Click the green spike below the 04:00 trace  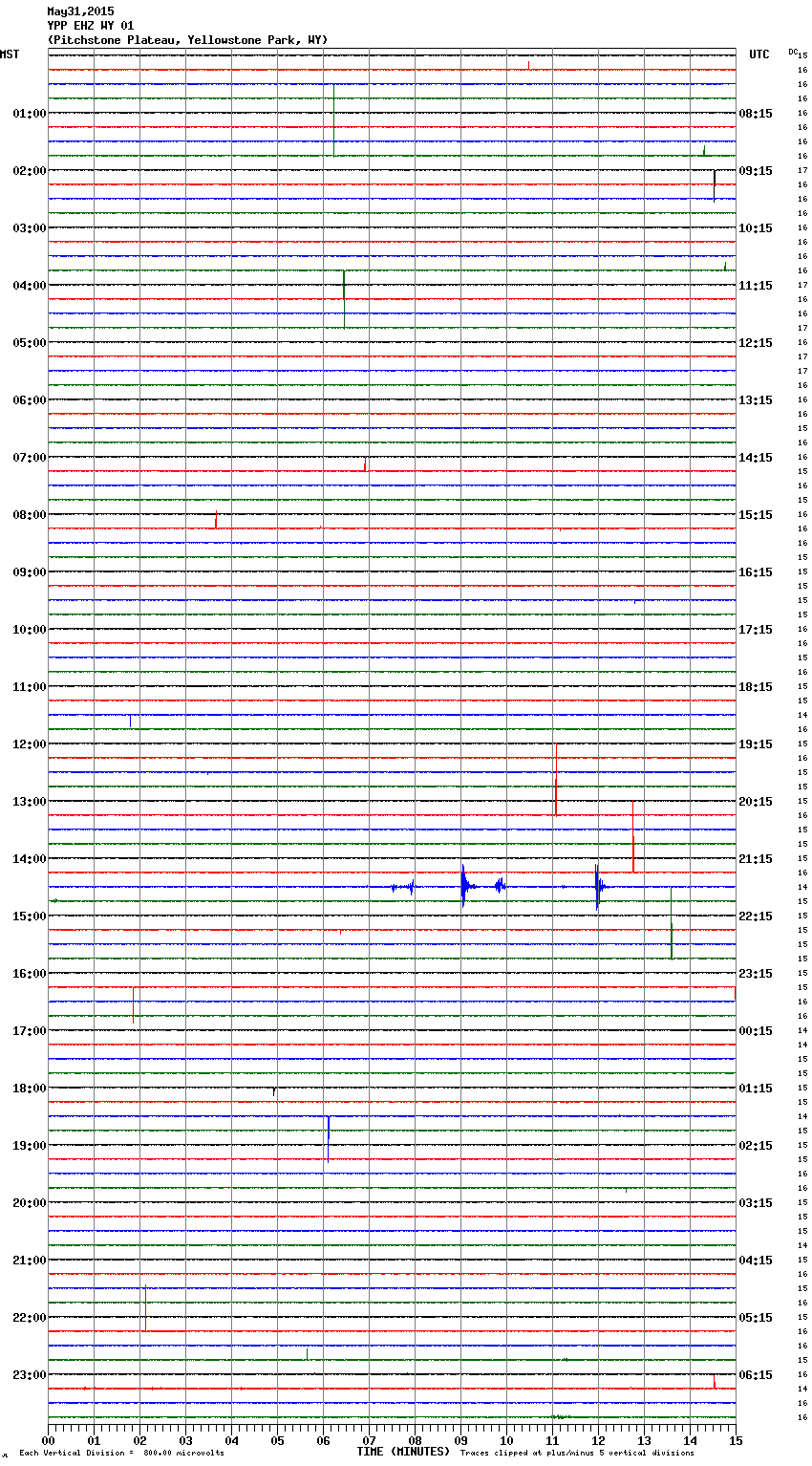coord(345,299)
